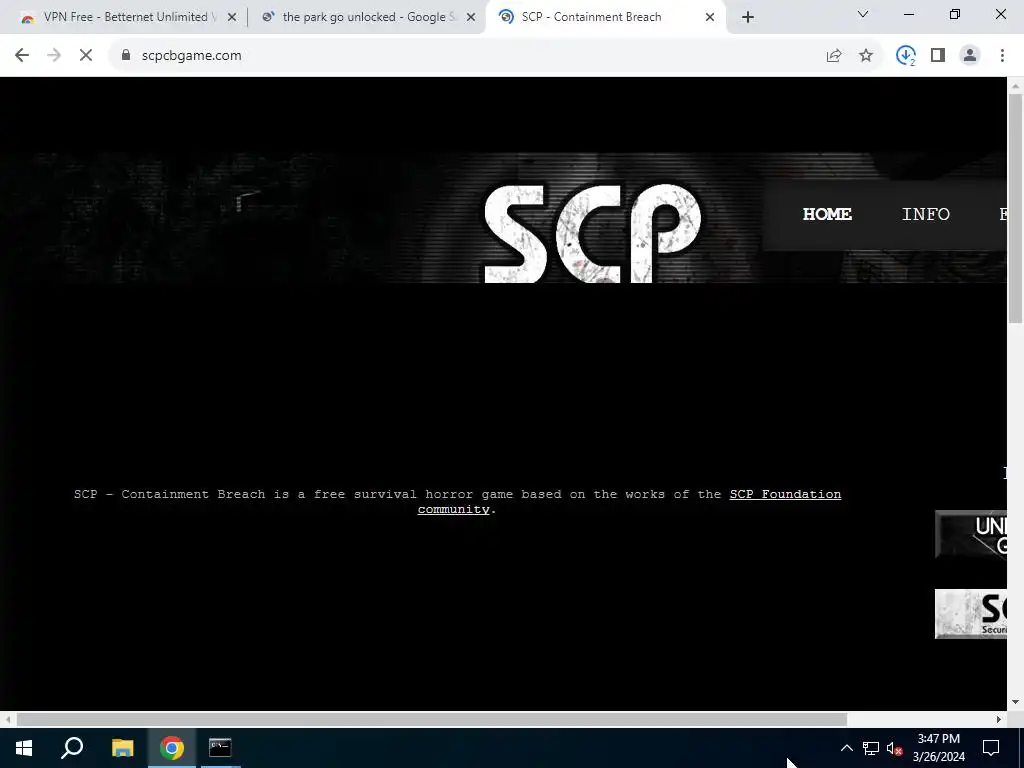Image resolution: width=1024 pixels, height=768 pixels.
Task: Open a new tab
Action: (748, 17)
